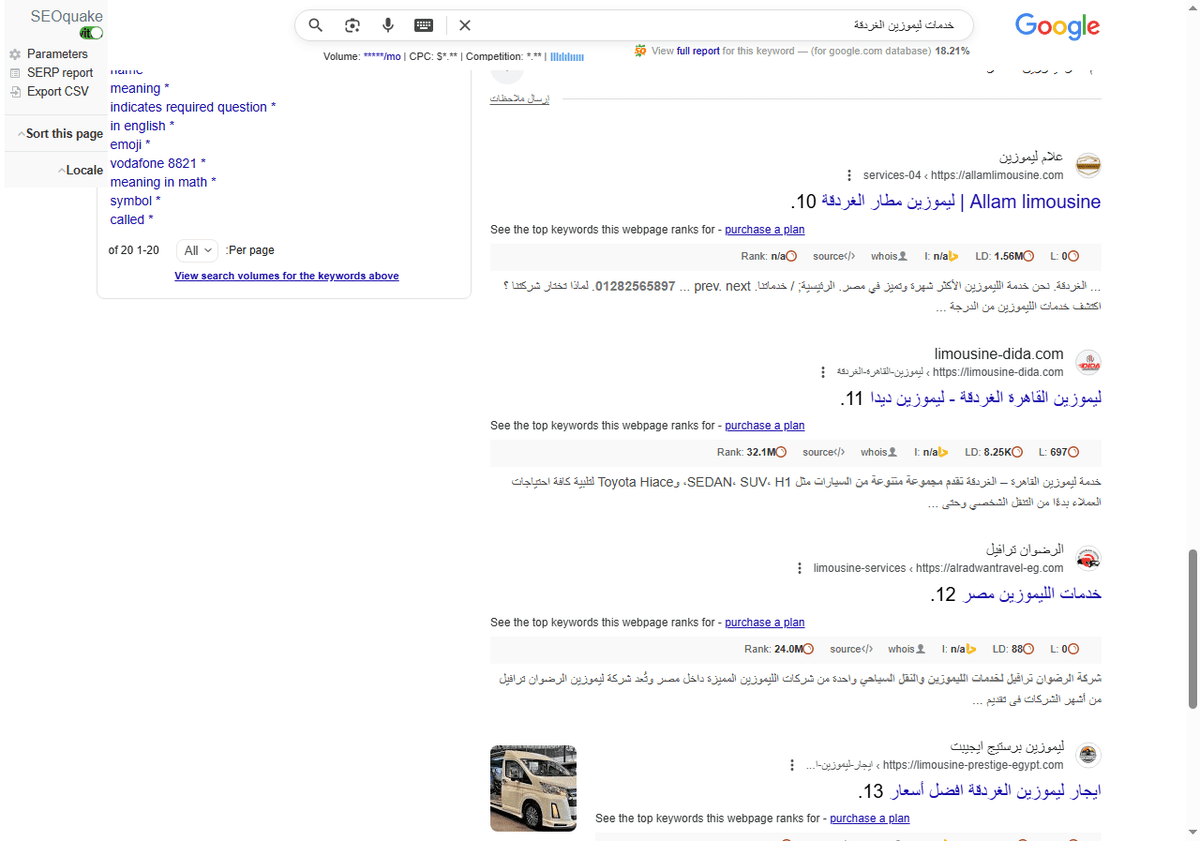
Task: Open the purchase a plan link under result 12
Action: point(764,622)
